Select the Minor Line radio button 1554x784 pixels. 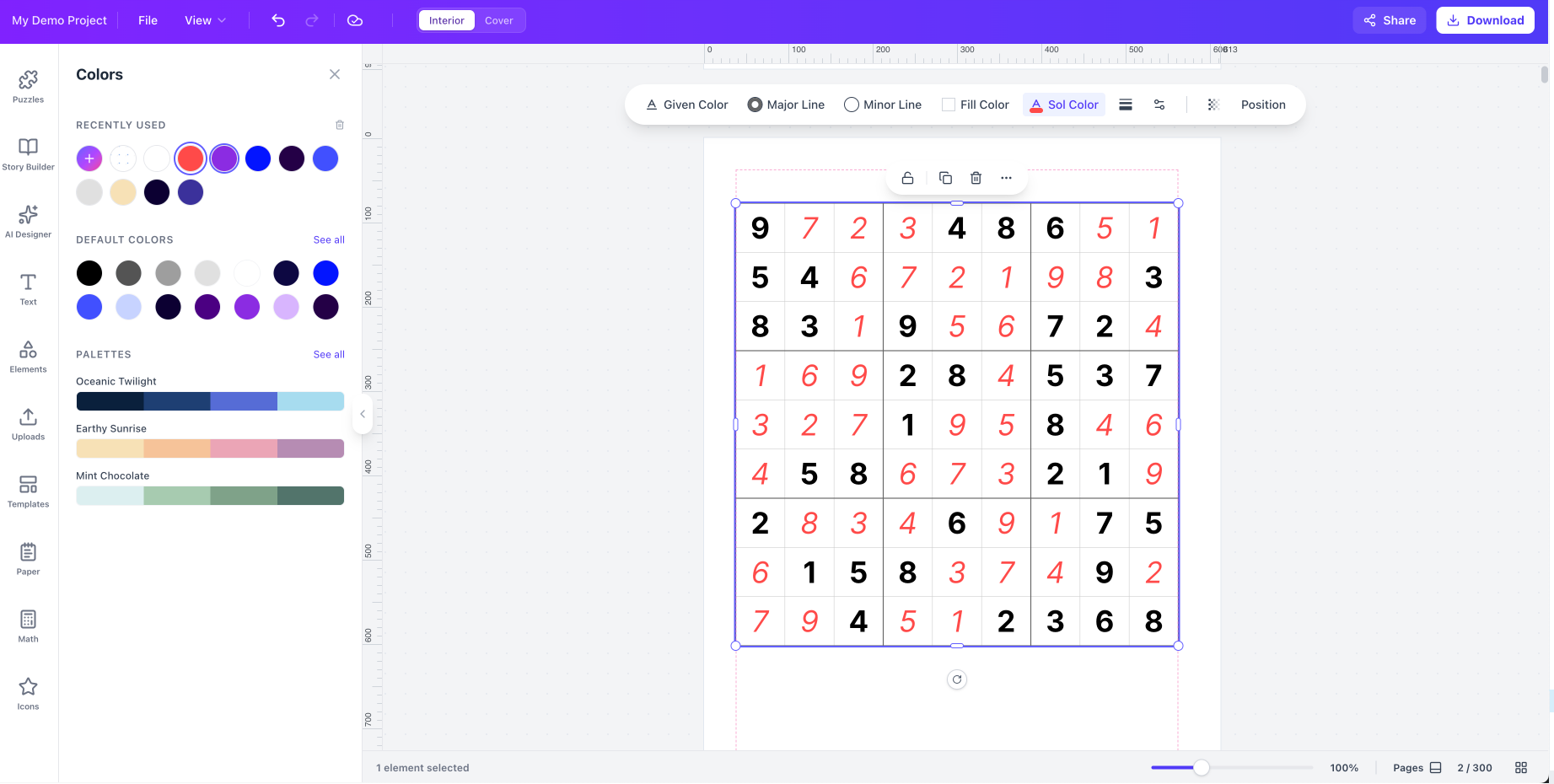[x=852, y=105]
